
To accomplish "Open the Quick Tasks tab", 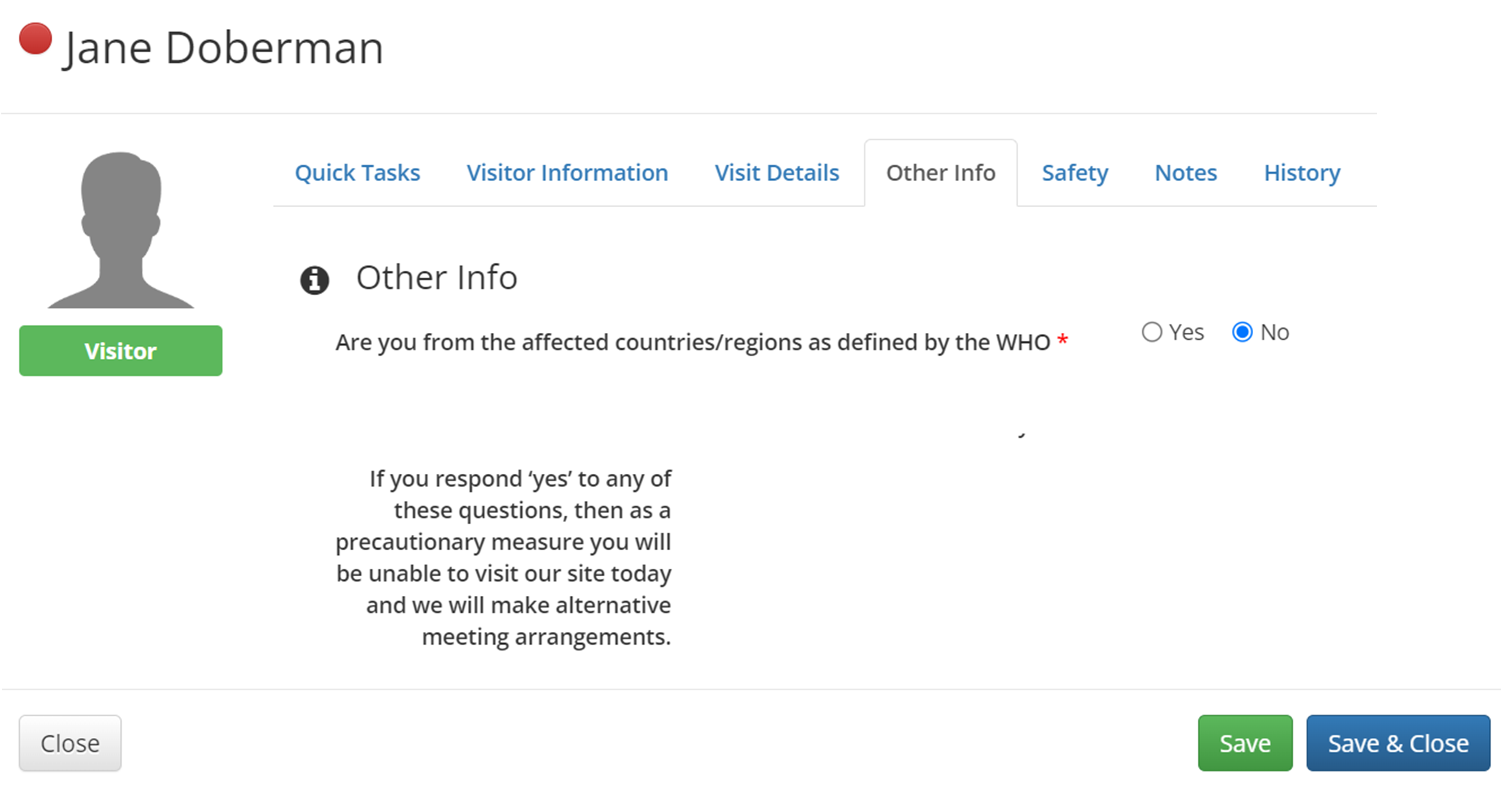I will tap(357, 173).
